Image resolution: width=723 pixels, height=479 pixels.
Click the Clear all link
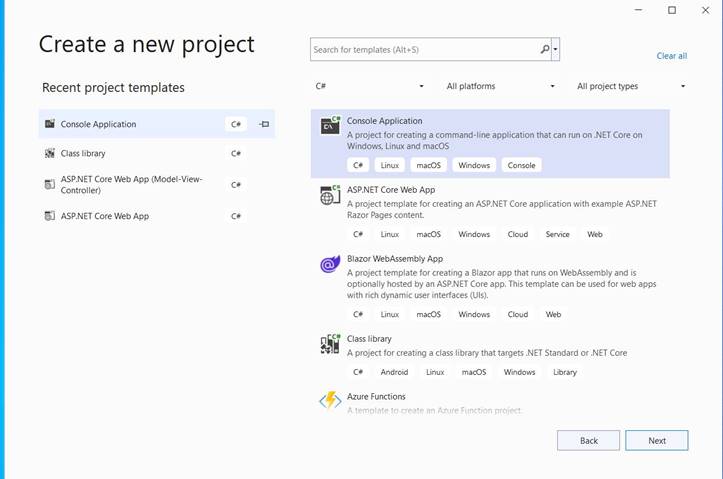[x=671, y=56]
